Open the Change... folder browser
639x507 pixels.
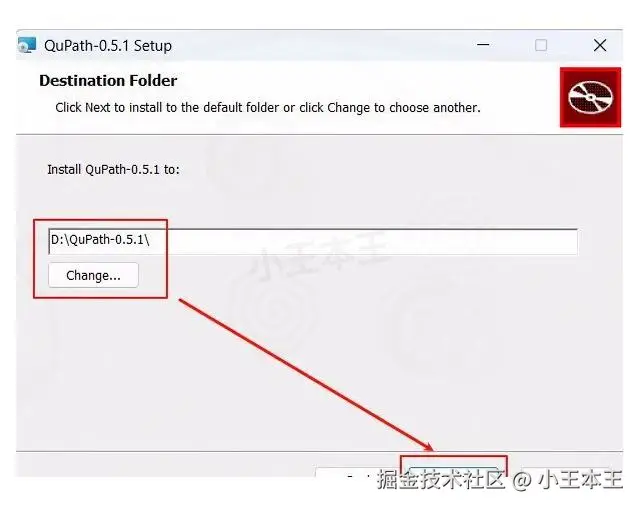93,276
